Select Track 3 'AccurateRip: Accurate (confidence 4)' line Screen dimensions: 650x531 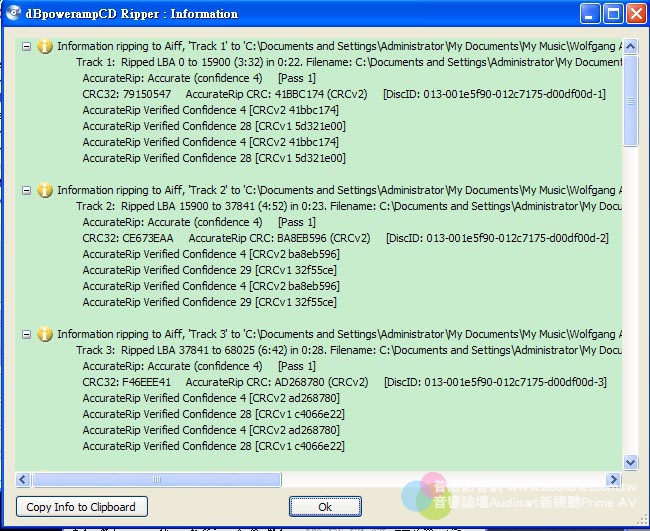(199, 366)
